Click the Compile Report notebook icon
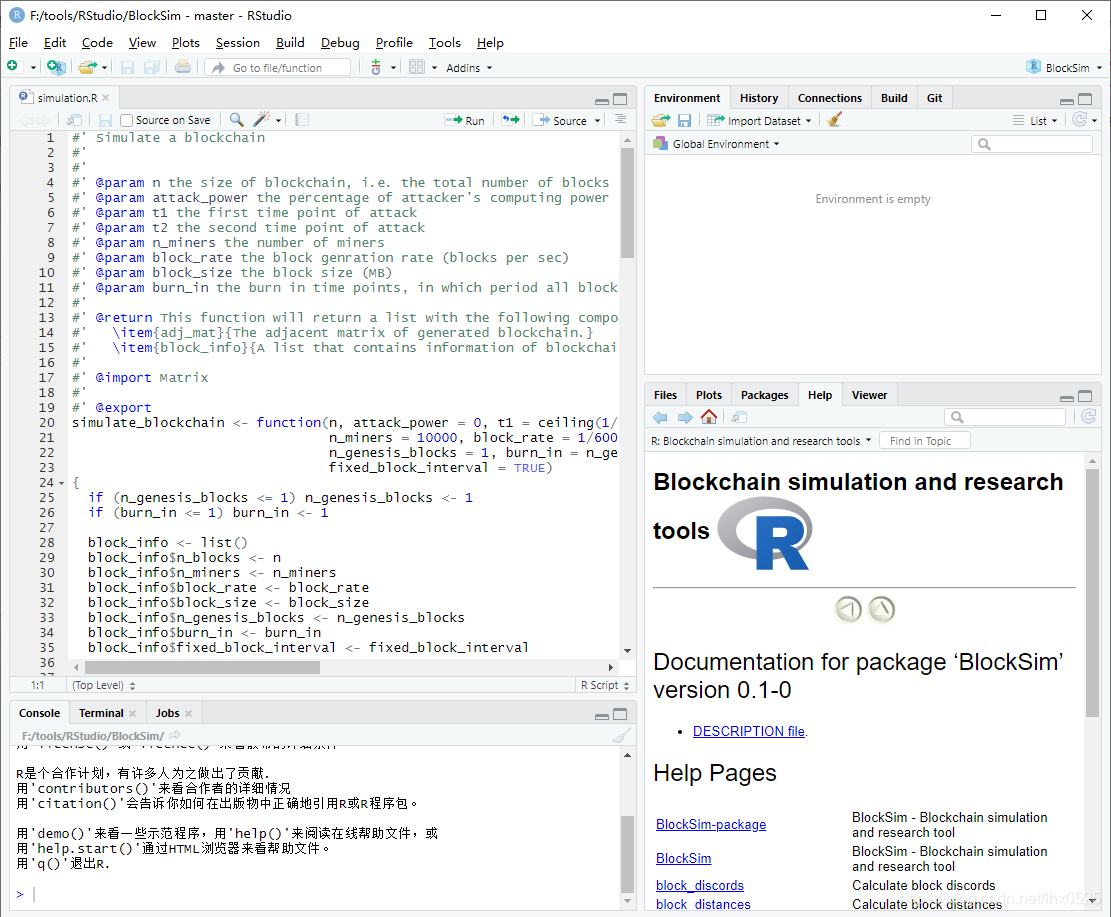This screenshot has height=917, width=1111. point(302,120)
